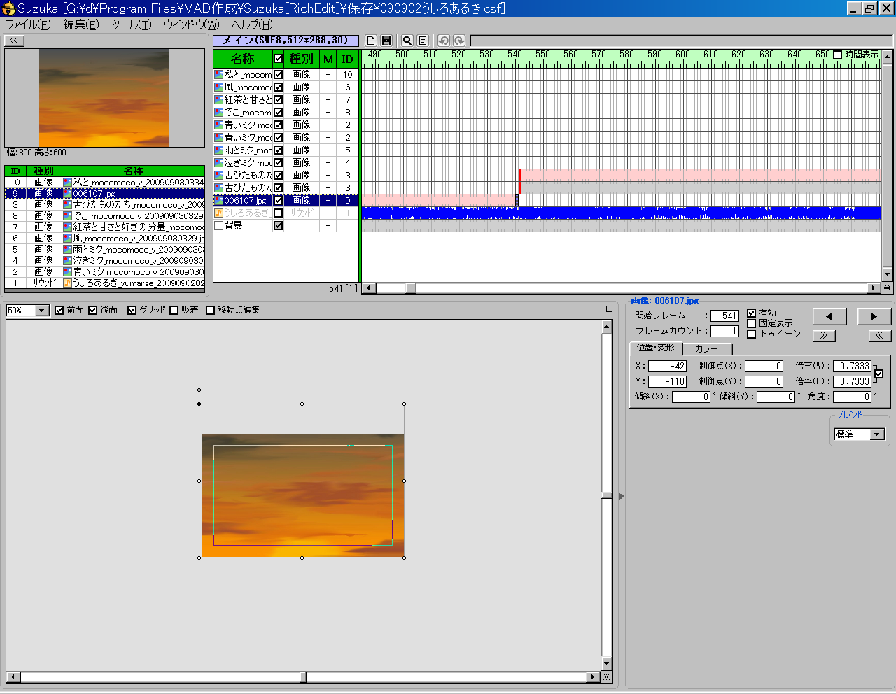Viewport: 896px width, 694px height.
Task: Select resource row '006107.jpg' in the list
Action: (105, 193)
